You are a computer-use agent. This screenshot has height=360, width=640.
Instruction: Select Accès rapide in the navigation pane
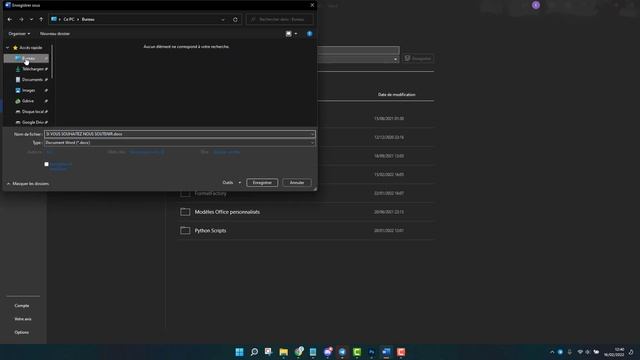(28, 48)
